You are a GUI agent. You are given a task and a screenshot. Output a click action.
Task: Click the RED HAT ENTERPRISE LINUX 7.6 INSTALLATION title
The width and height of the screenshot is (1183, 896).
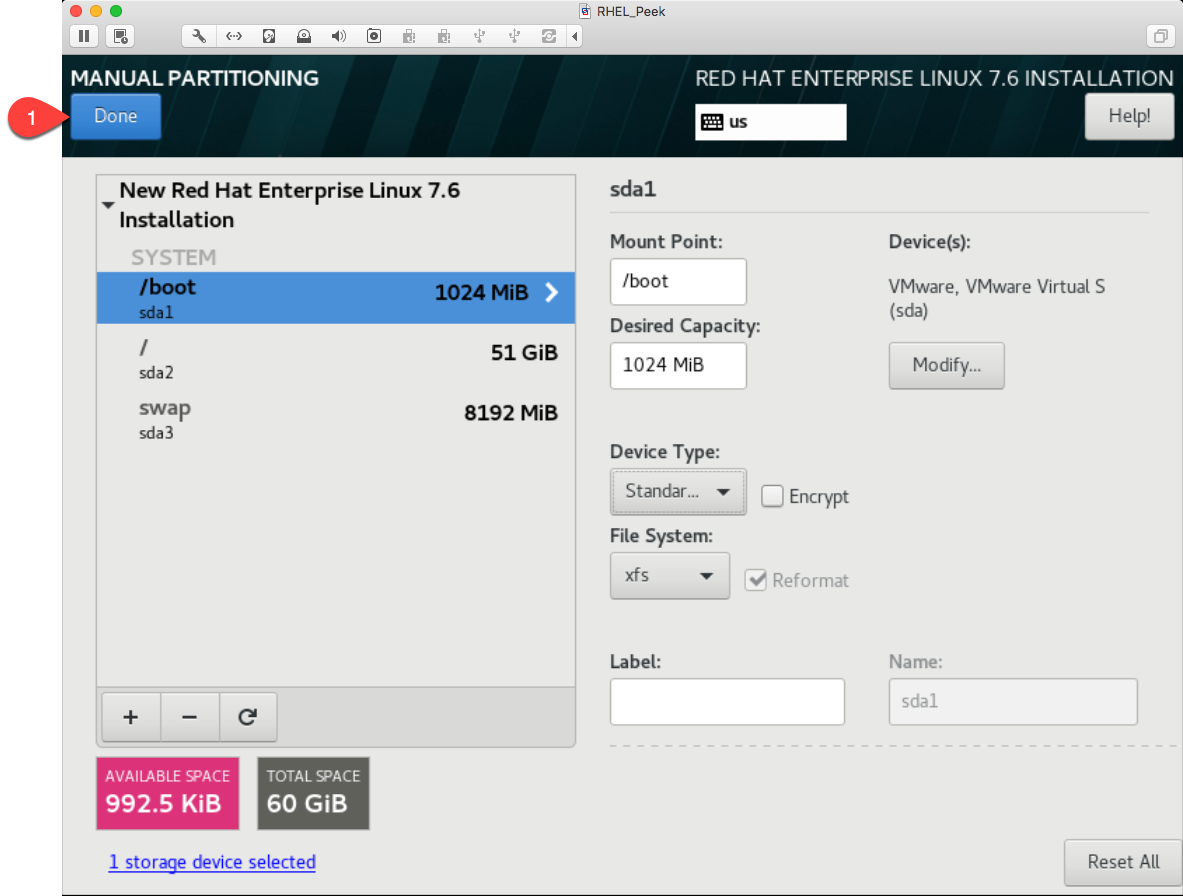pos(934,78)
